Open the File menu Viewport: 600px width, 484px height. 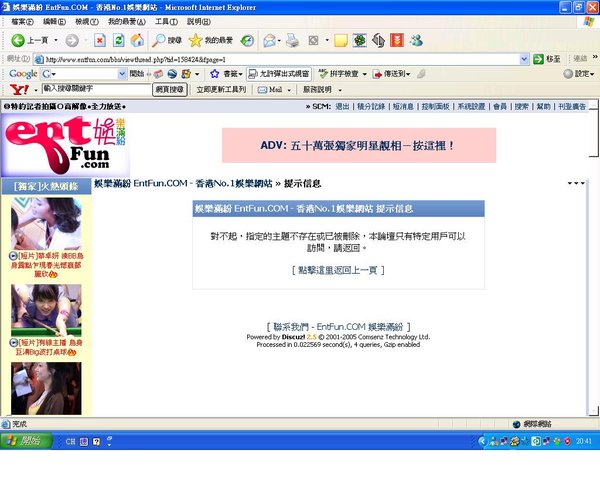point(22,22)
